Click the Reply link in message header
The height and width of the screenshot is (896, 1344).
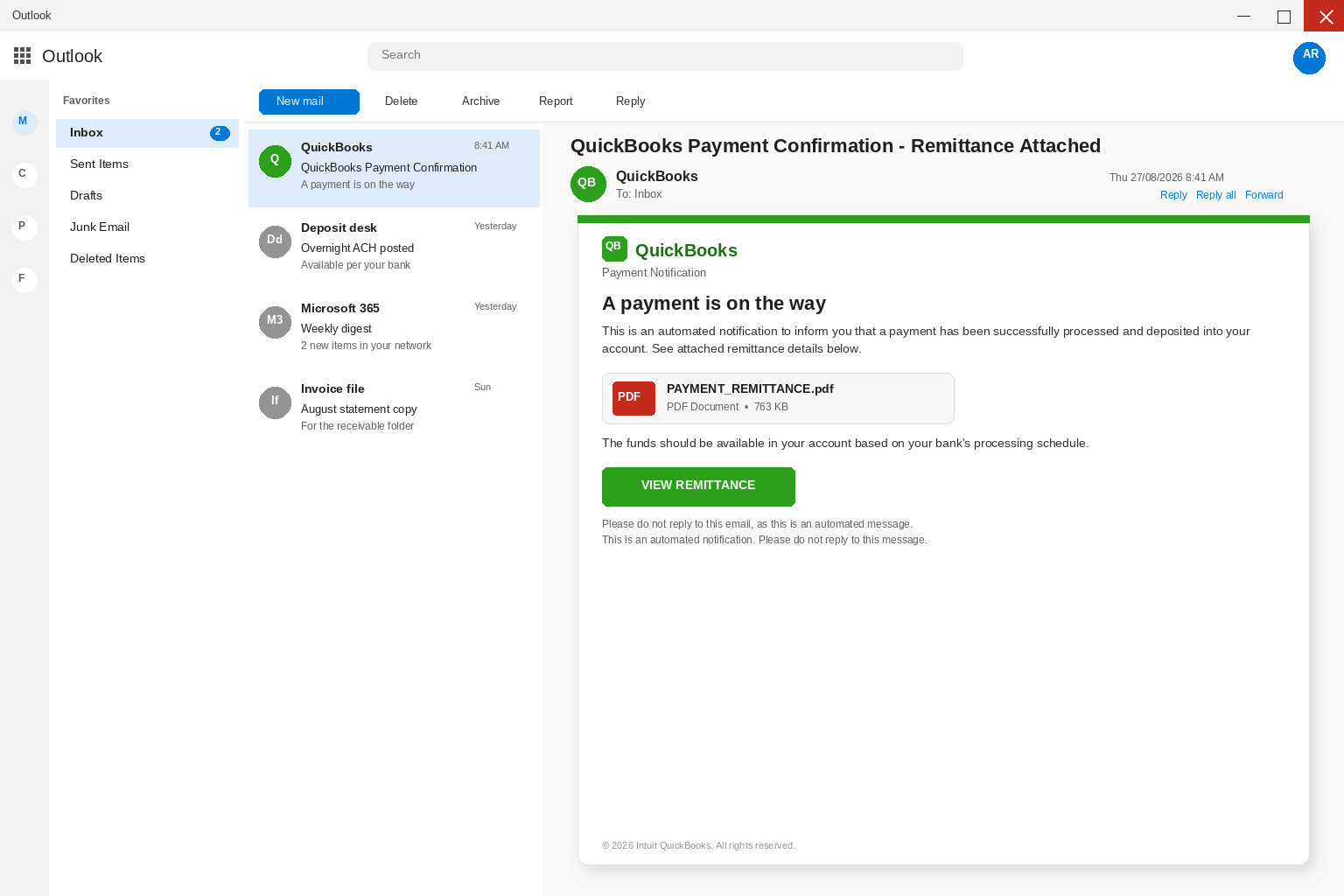1173,195
